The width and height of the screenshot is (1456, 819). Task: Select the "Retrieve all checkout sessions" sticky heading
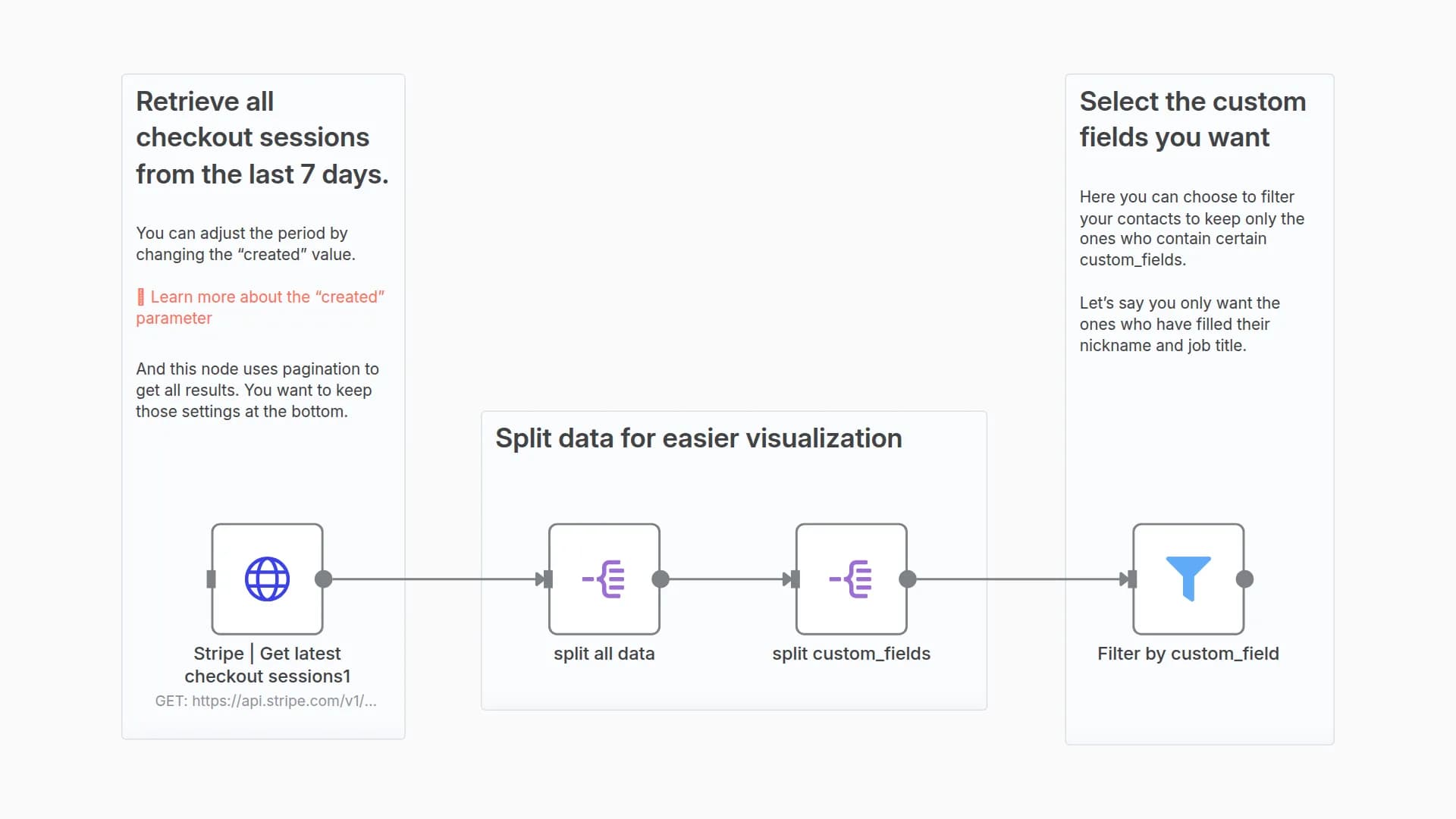[262, 137]
